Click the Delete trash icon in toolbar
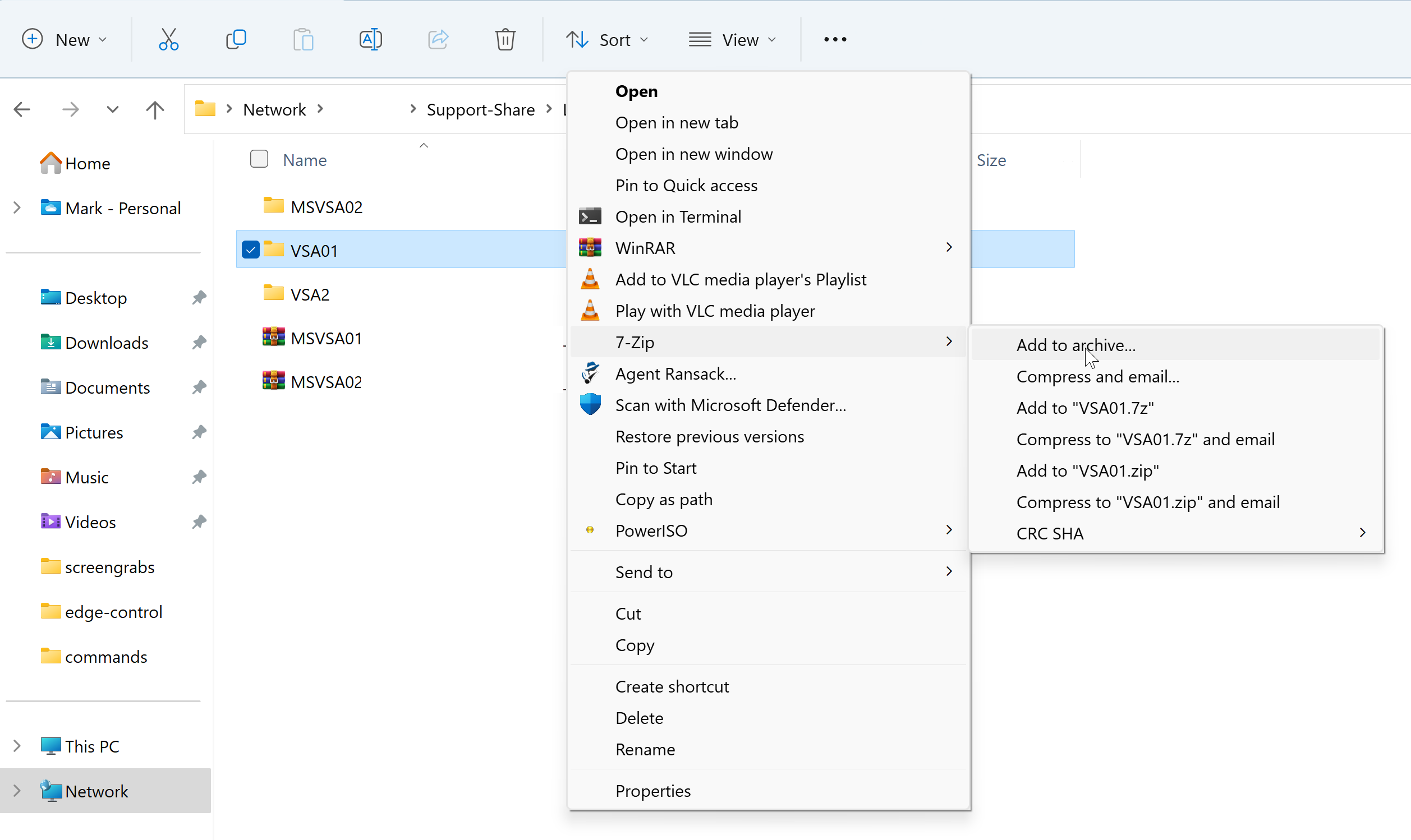 [505, 40]
